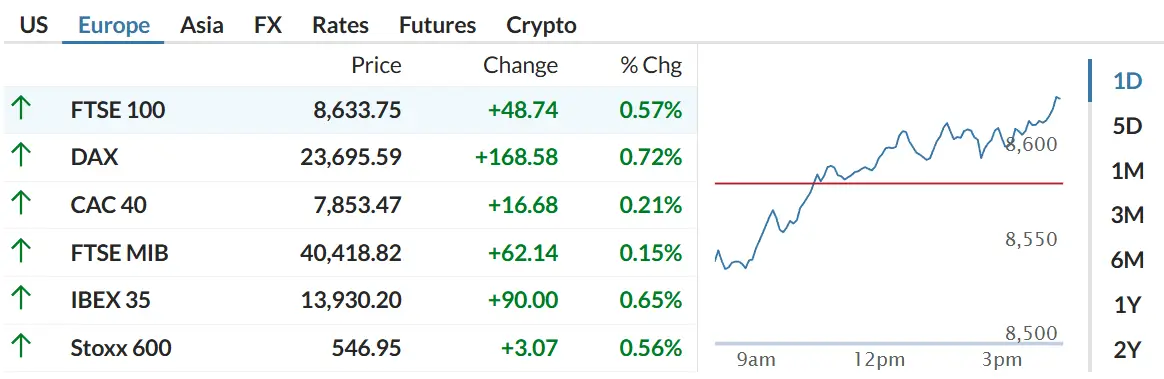Choose the 1Y chart timeframe

(1127, 305)
